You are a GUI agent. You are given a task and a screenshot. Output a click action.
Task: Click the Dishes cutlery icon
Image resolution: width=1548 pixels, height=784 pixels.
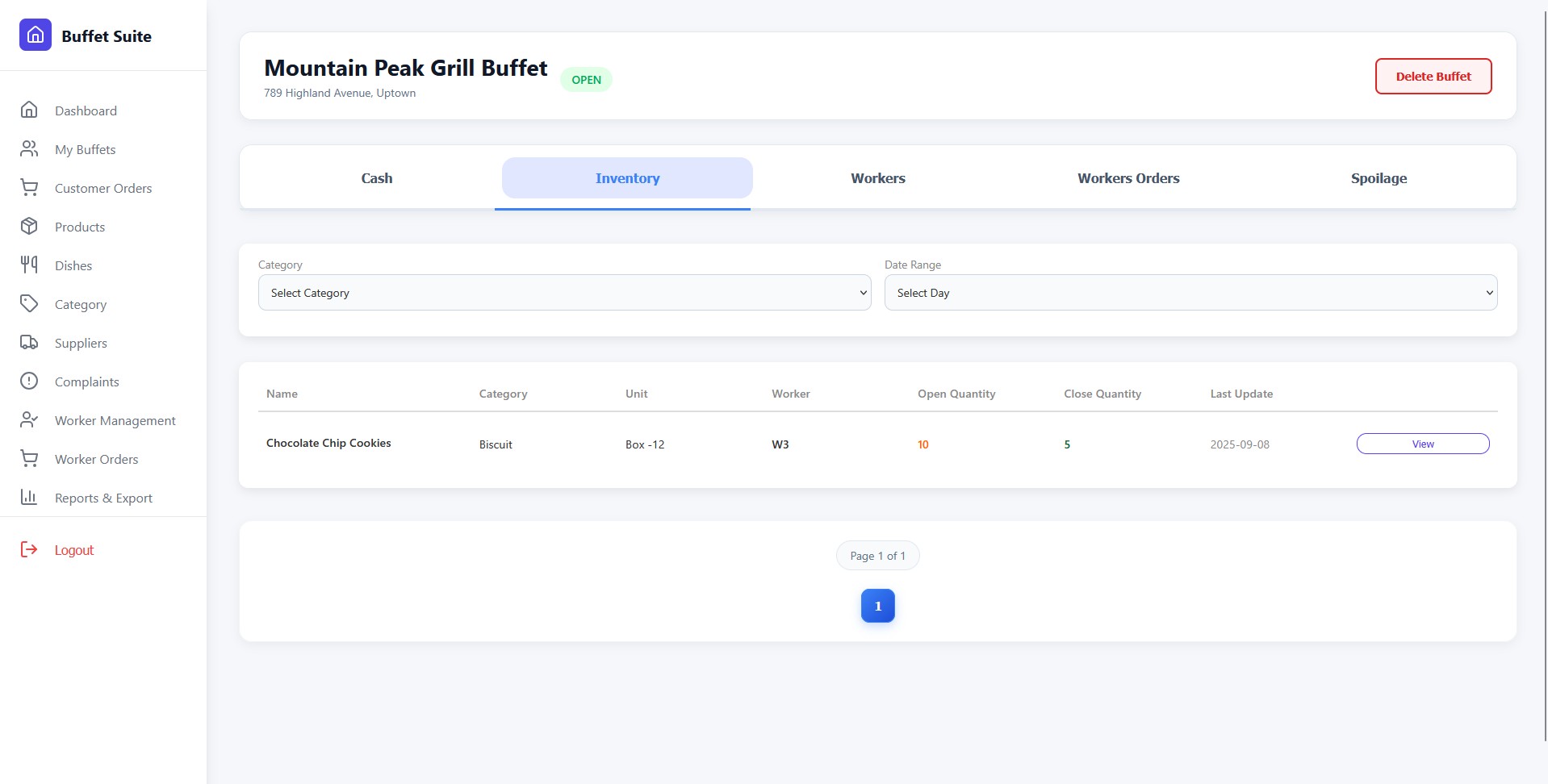(x=29, y=265)
